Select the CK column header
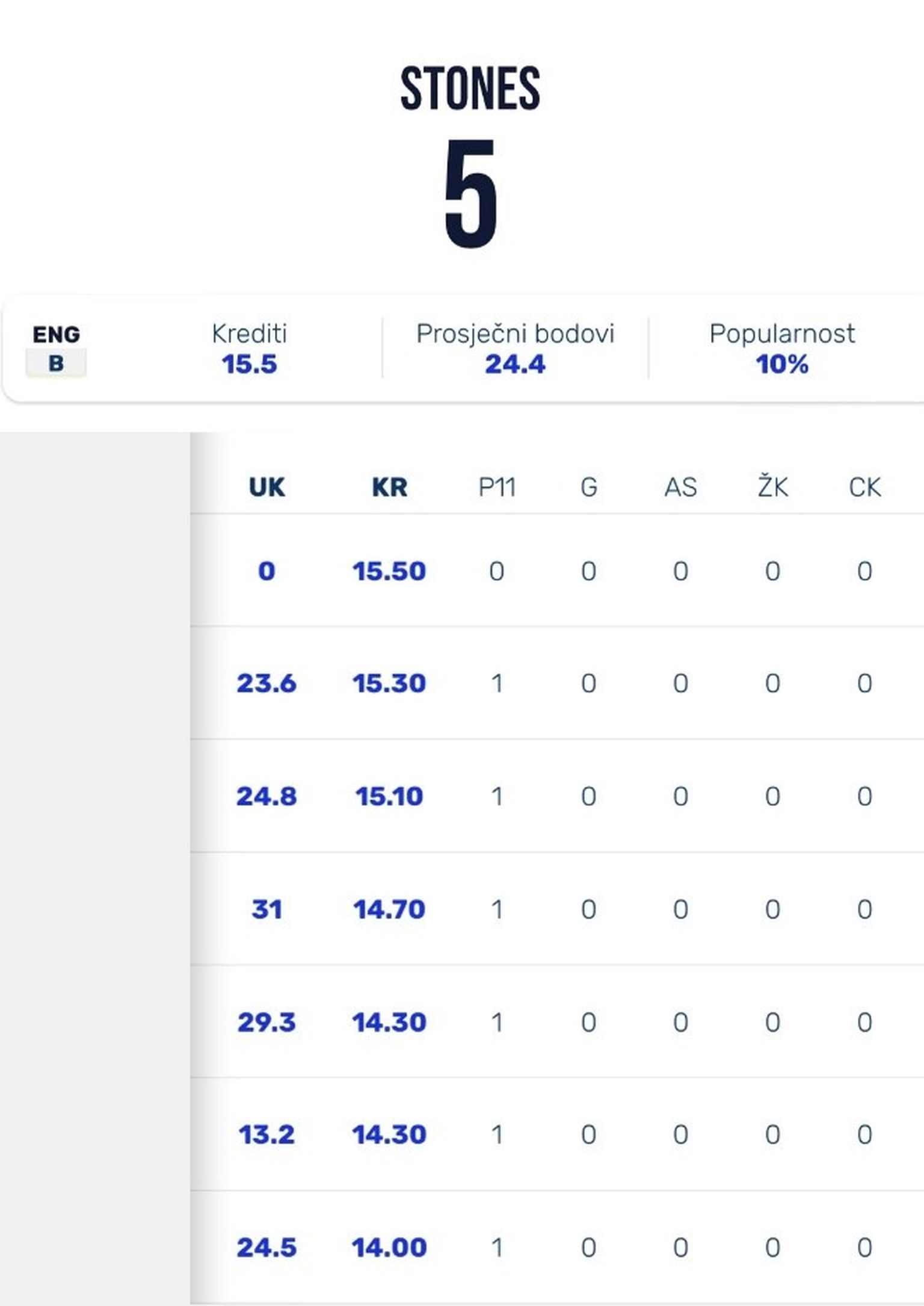 pyautogui.click(x=864, y=487)
